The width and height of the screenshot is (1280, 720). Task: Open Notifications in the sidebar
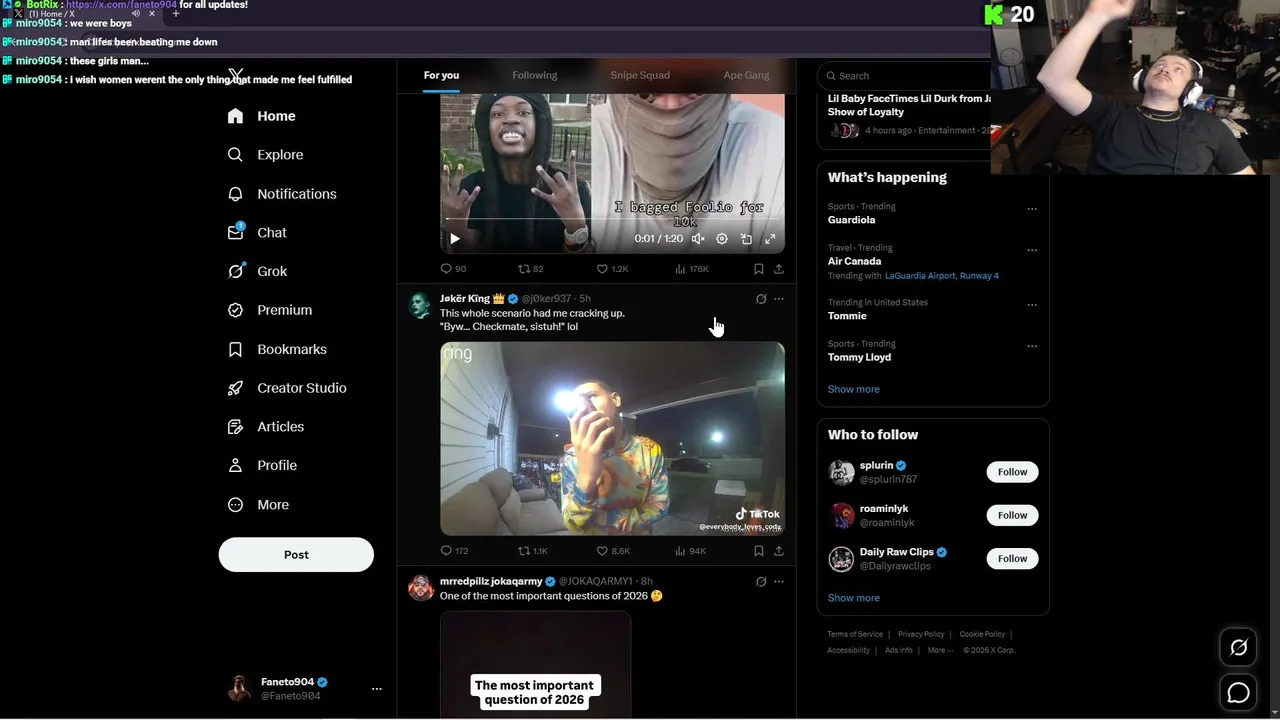(x=282, y=194)
